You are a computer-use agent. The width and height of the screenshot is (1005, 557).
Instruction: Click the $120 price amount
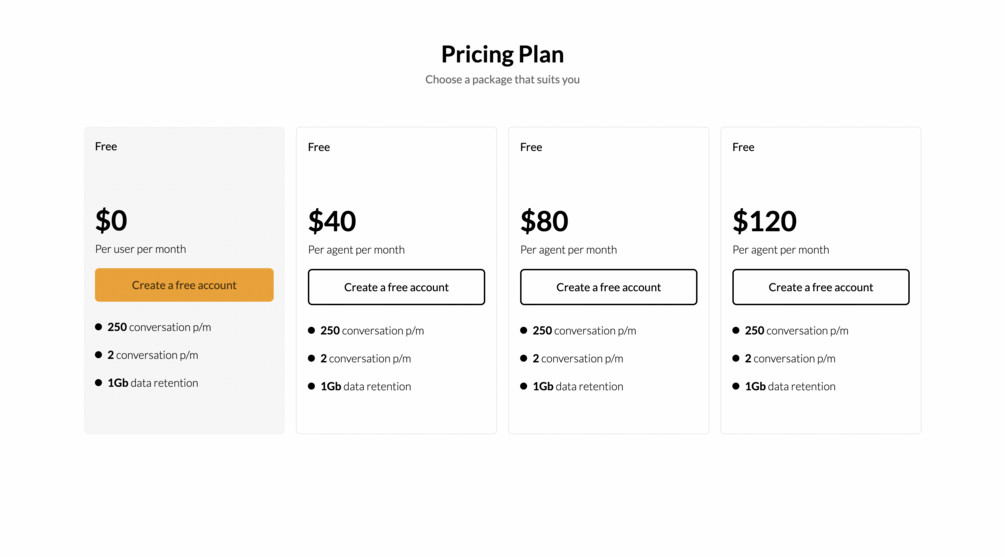(764, 221)
